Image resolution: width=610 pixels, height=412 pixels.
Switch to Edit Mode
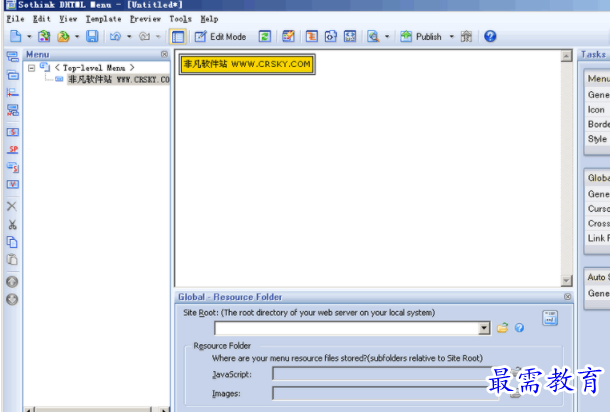click(220, 37)
